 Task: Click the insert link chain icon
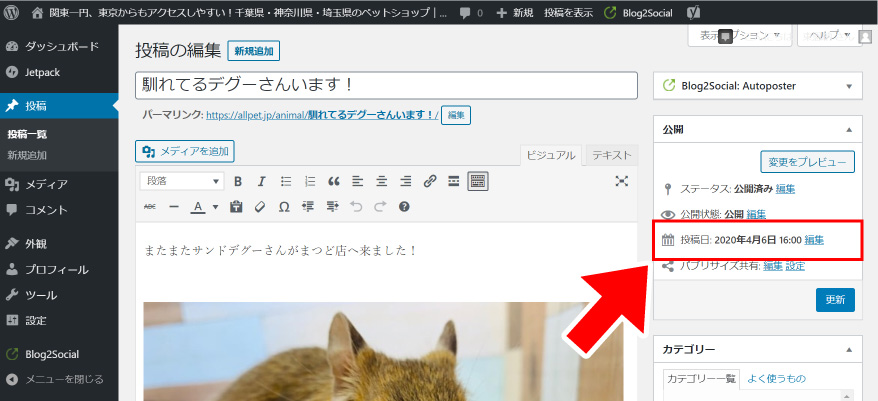430,181
